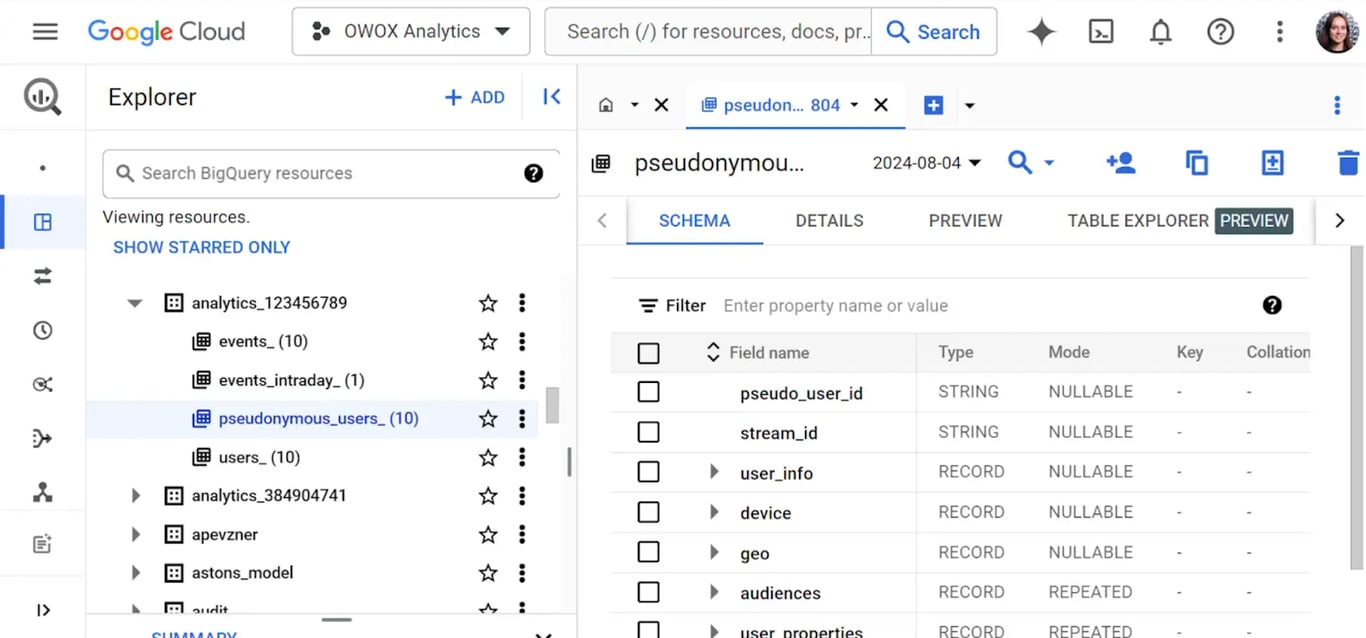Star the pseudonymous_users_ table
Viewport: 1366px width, 638px height.
pyautogui.click(x=488, y=419)
